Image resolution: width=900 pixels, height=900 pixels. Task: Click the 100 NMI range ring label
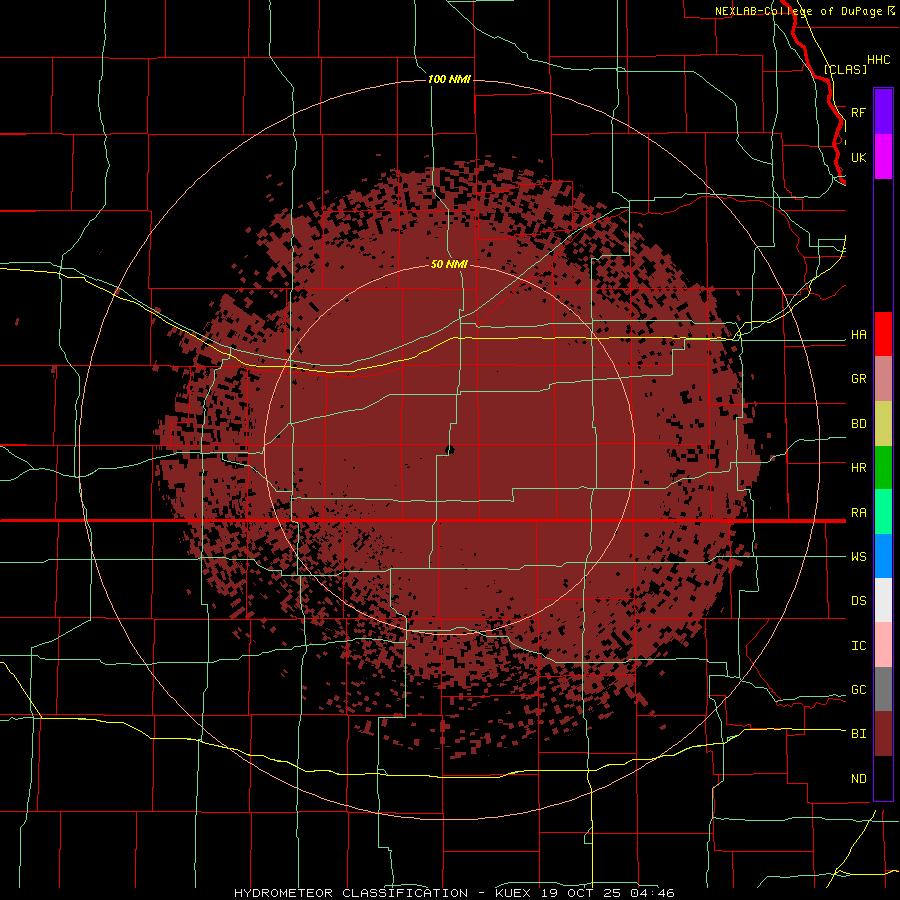pyautogui.click(x=449, y=79)
